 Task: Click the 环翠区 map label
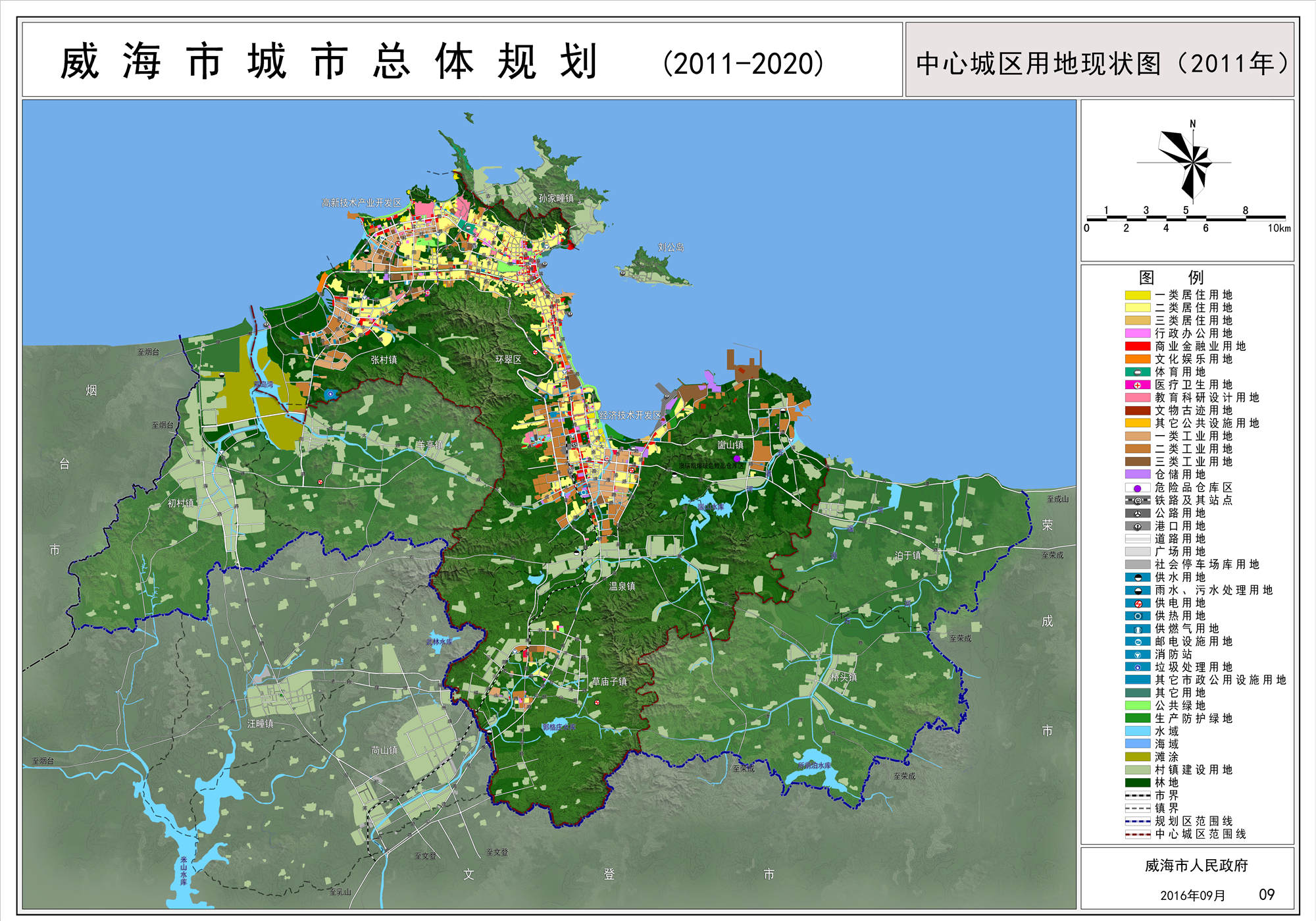tap(508, 359)
